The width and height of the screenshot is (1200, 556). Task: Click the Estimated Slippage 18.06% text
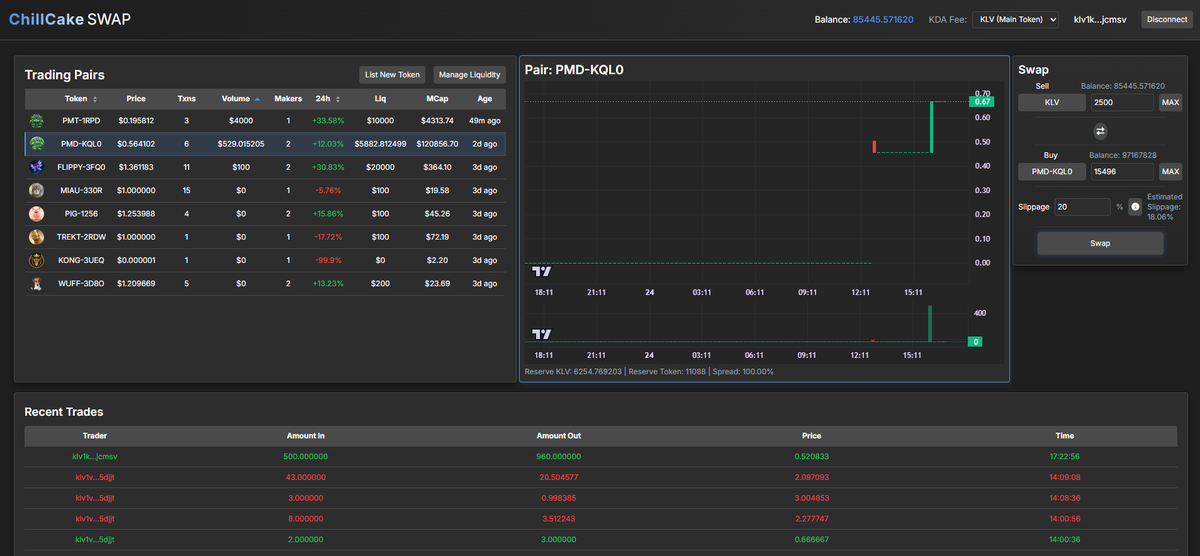tap(1164, 207)
